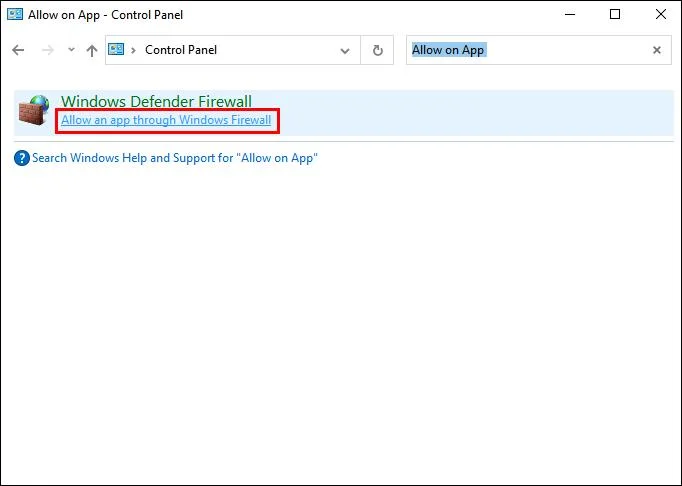Select the Control Panel breadcrumb
682x486 pixels.
[x=181, y=50]
